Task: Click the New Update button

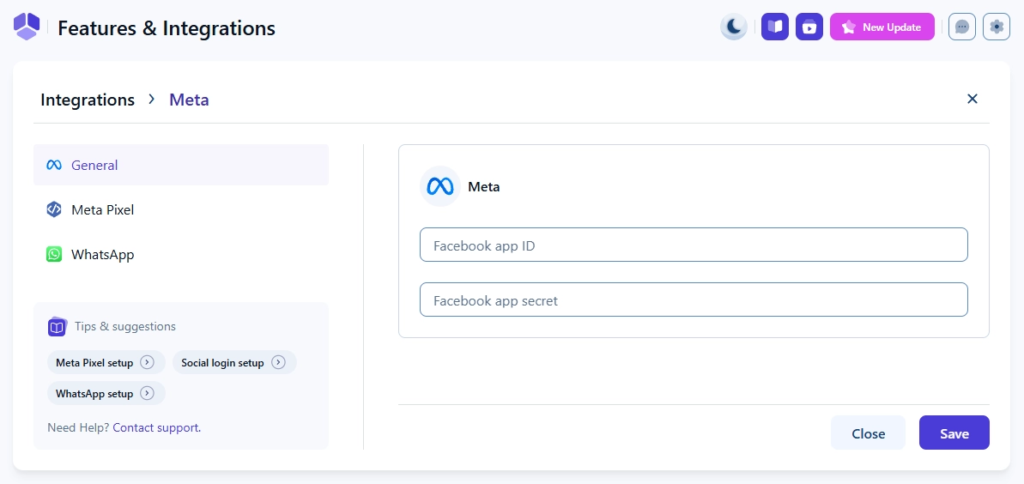Action: click(x=882, y=27)
